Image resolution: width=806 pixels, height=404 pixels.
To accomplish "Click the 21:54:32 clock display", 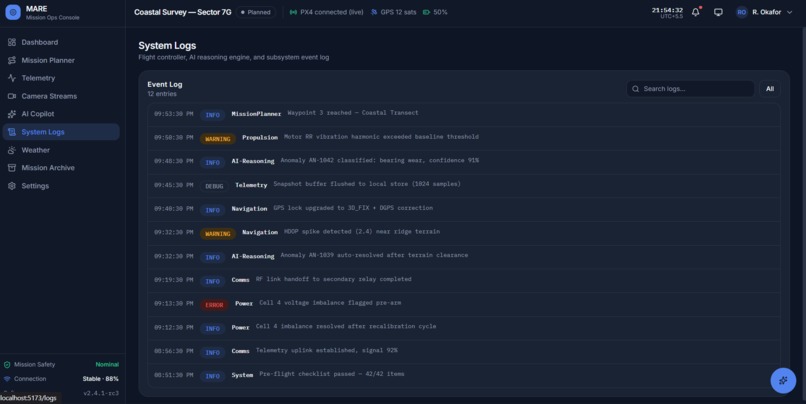I will (x=667, y=10).
